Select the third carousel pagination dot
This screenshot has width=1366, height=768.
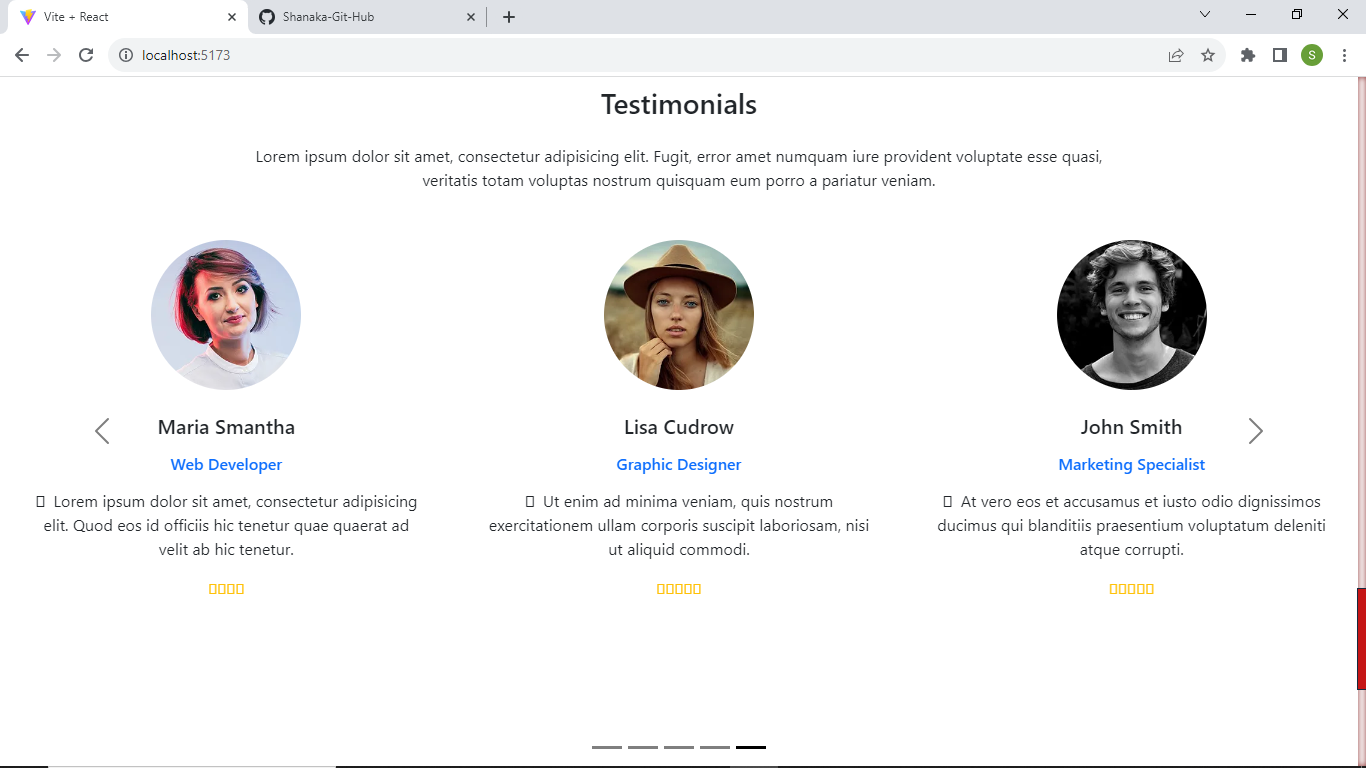(679, 747)
